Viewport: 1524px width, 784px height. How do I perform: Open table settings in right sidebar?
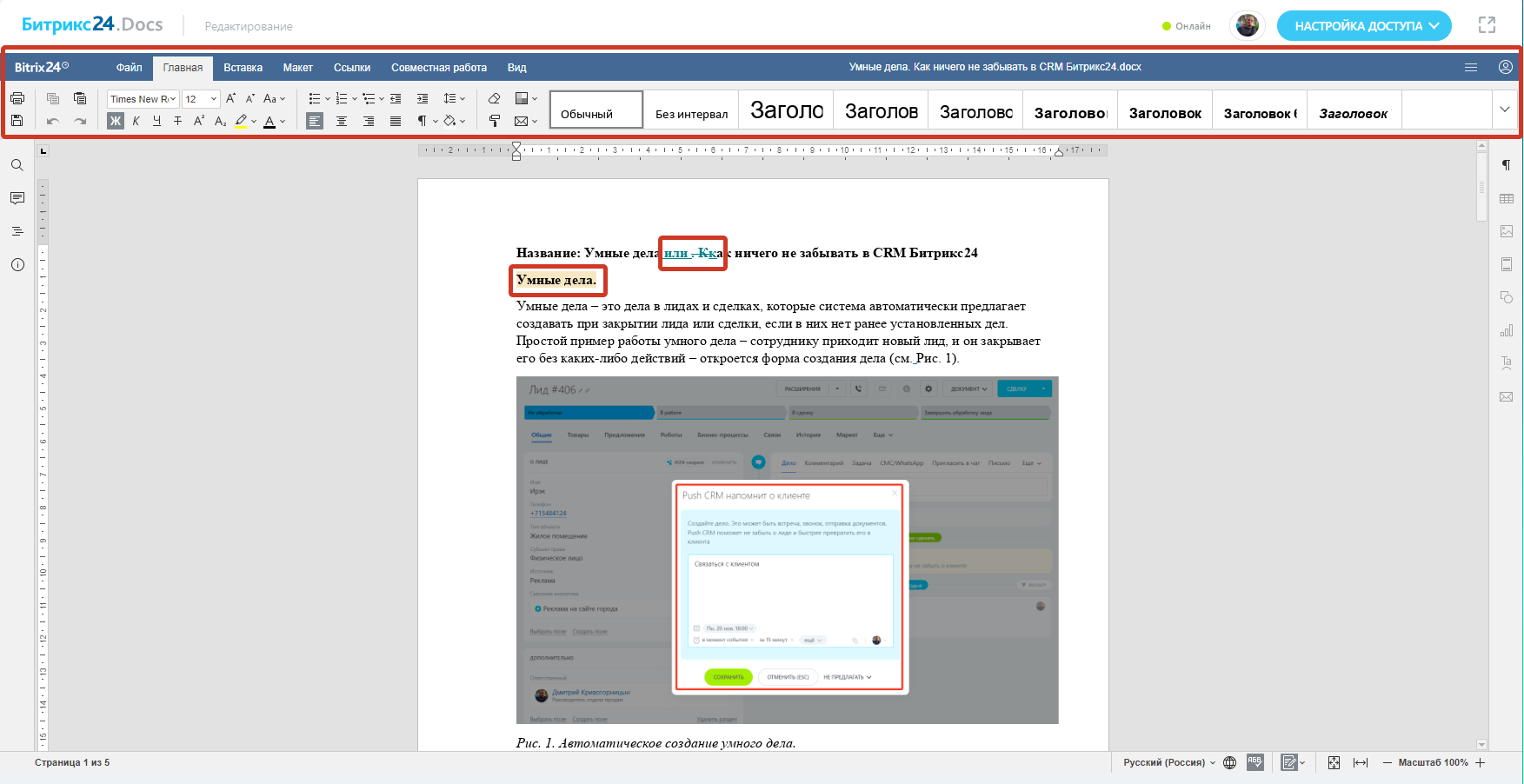pyautogui.click(x=1507, y=198)
